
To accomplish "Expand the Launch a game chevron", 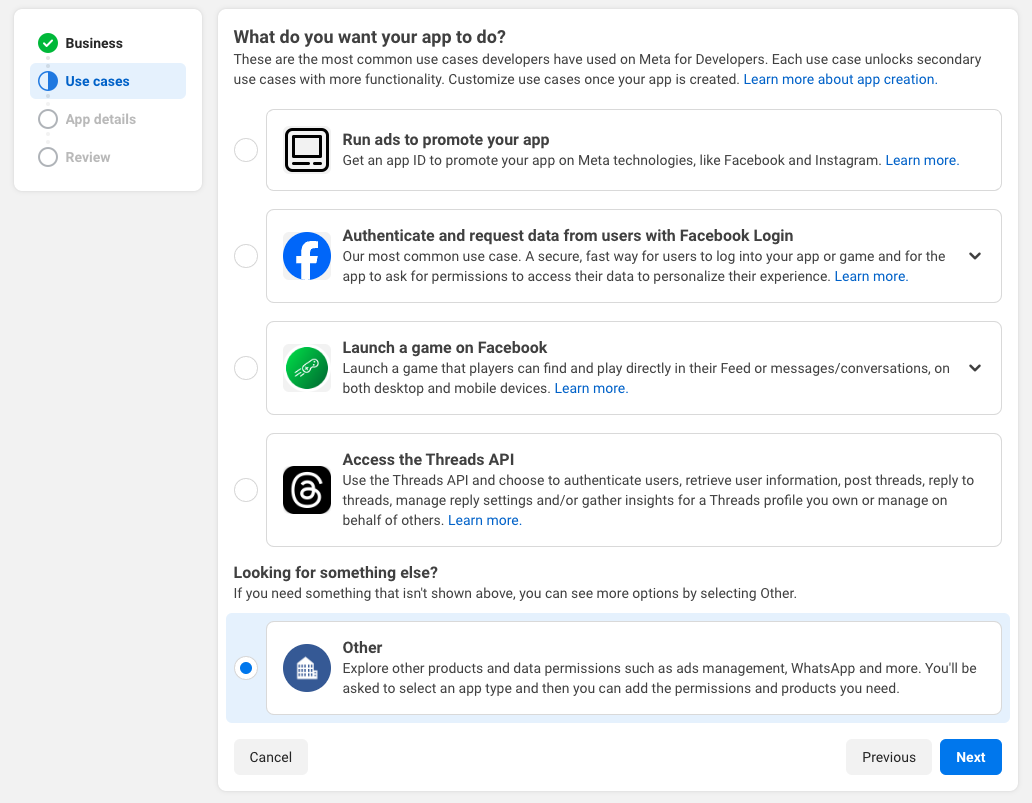I will pyautogui.click(x=975, y=368).
